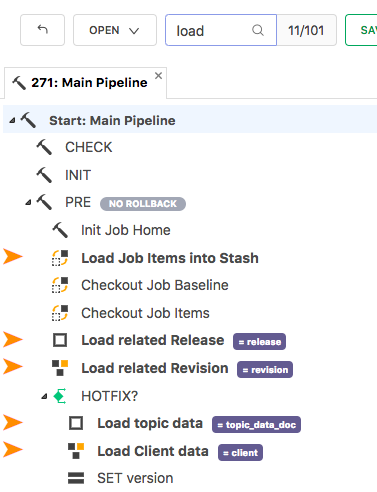Click the green SAVE button
The image size is (377, 492).
[361, 30]
